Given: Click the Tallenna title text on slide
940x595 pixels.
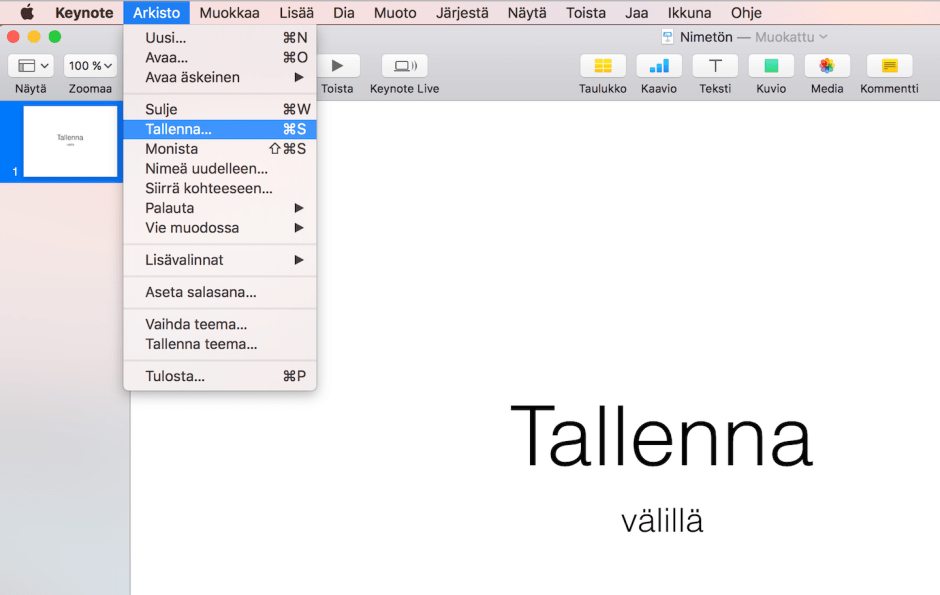Looking at the screenshot, I should click(661, 437).
